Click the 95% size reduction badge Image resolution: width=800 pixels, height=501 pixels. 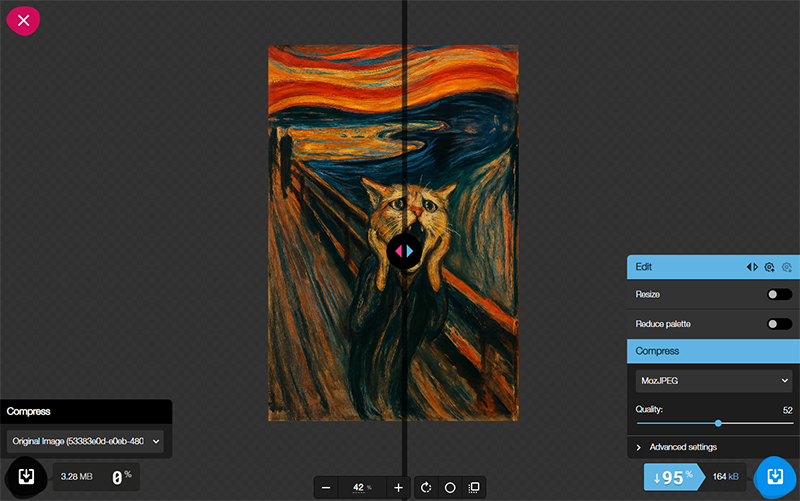click(x=674, y=477)
